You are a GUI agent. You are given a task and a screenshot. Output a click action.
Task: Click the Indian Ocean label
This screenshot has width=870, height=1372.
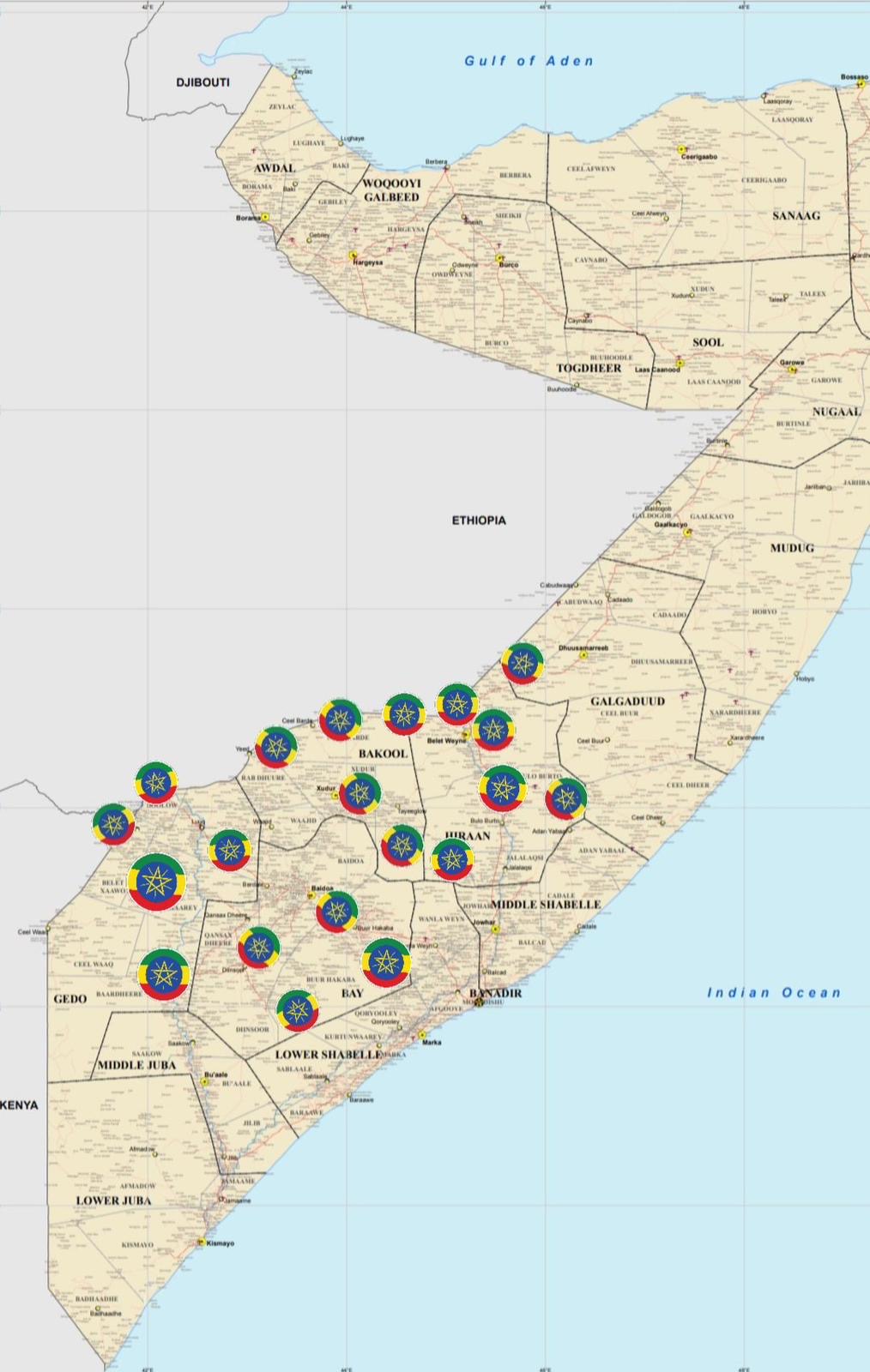[774, 992]
